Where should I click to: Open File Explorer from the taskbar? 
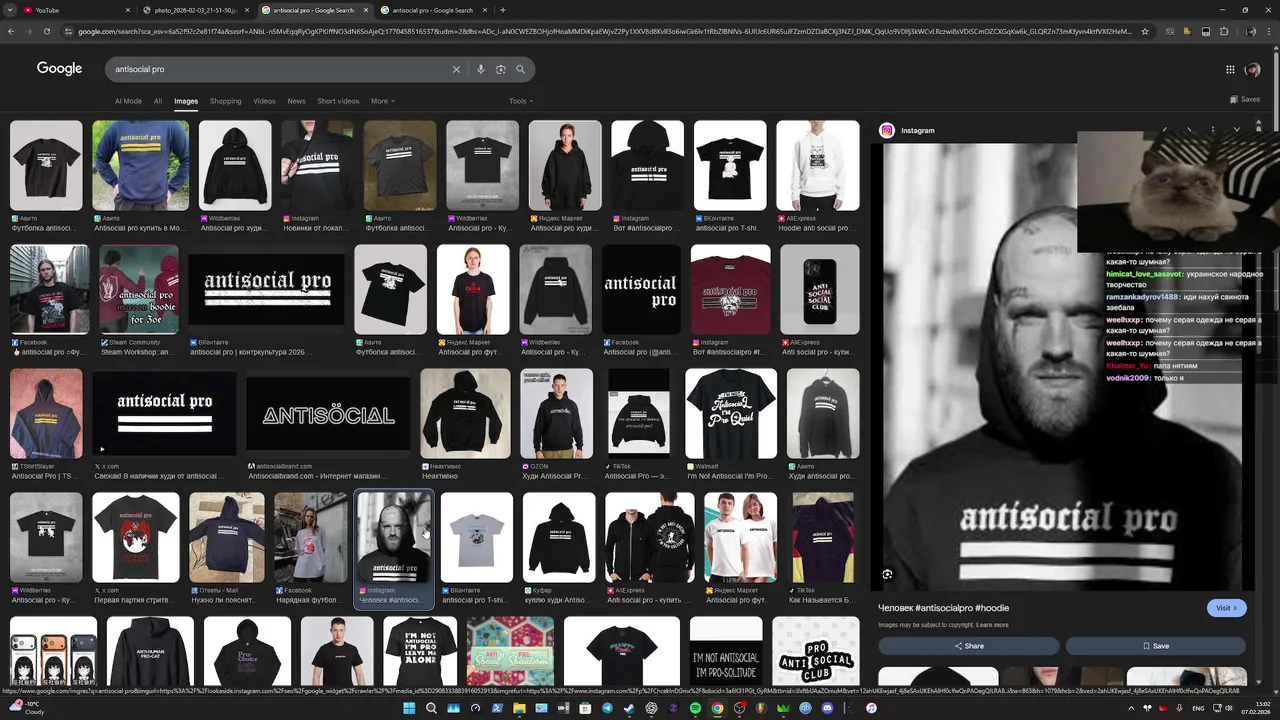point(519,708)
